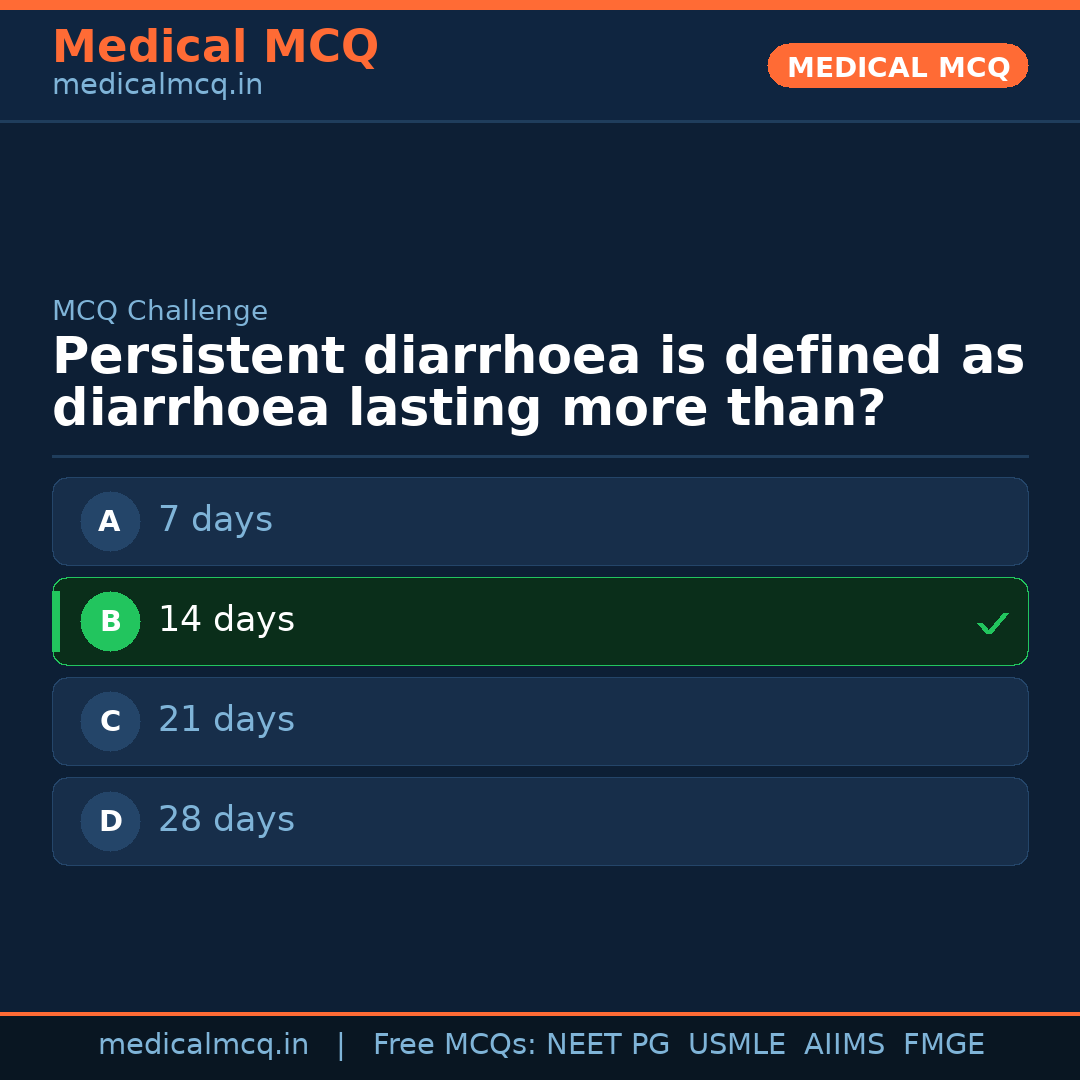Click the letter A option circle

click(x=110, y=521)
